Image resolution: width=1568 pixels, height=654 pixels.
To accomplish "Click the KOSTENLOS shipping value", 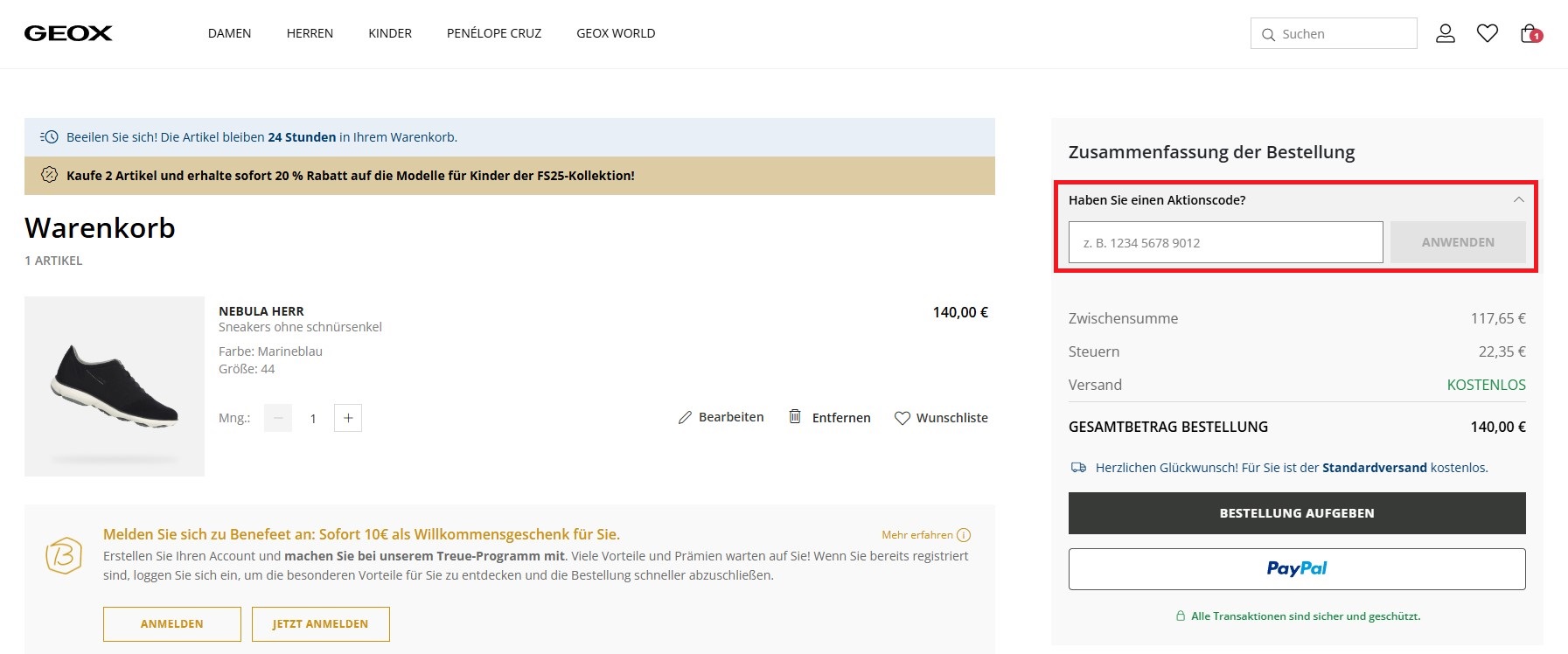I will pyautogui.click(x=1487, y=385).
